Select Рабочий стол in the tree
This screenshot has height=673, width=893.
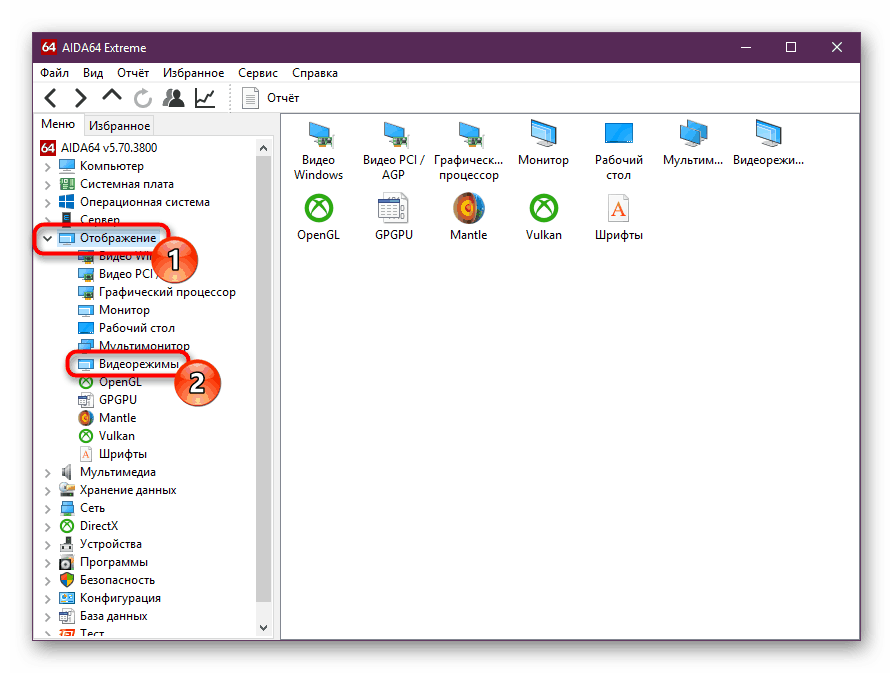tap(126, 328)
